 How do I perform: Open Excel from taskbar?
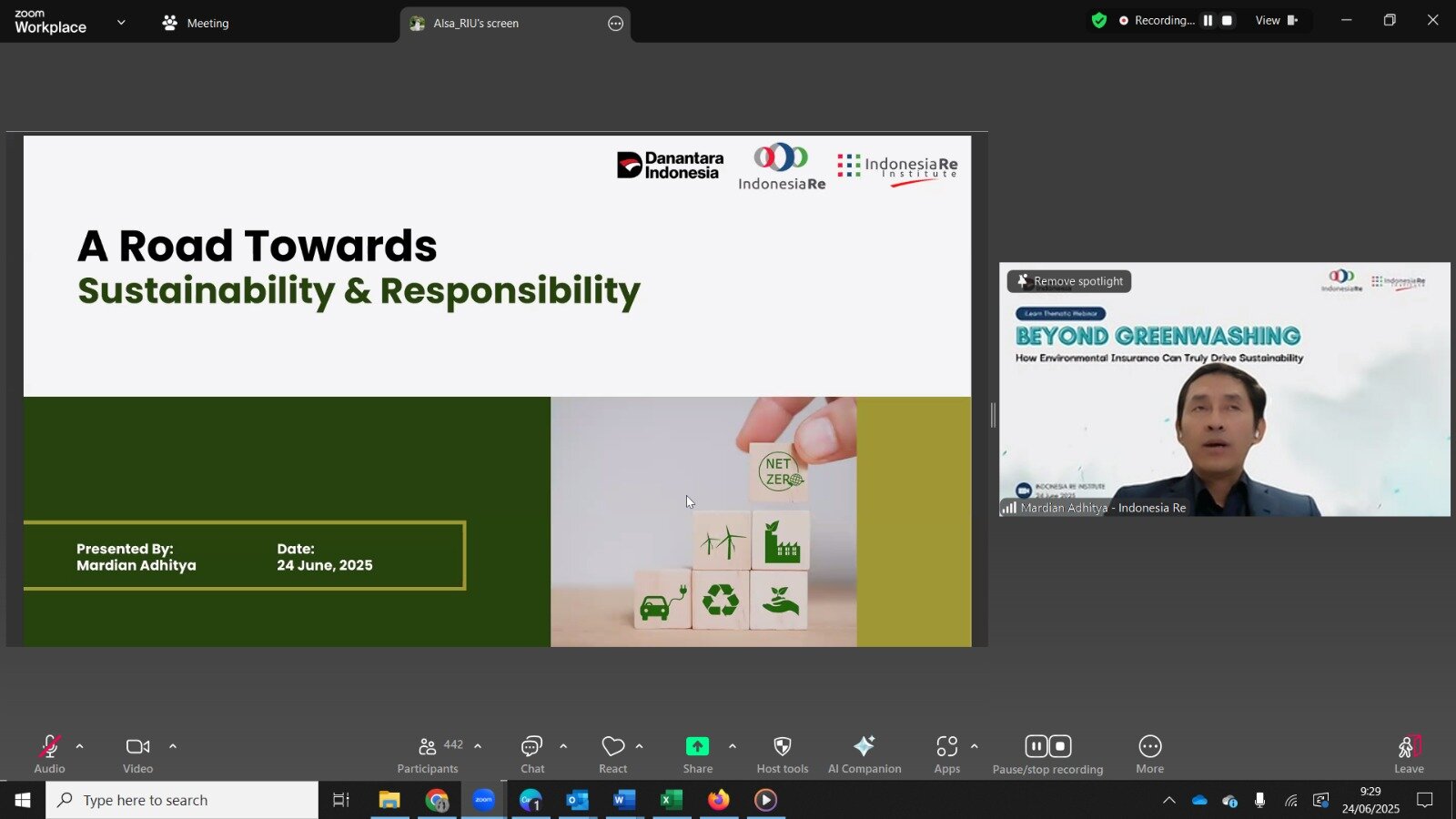coord(672,800)
